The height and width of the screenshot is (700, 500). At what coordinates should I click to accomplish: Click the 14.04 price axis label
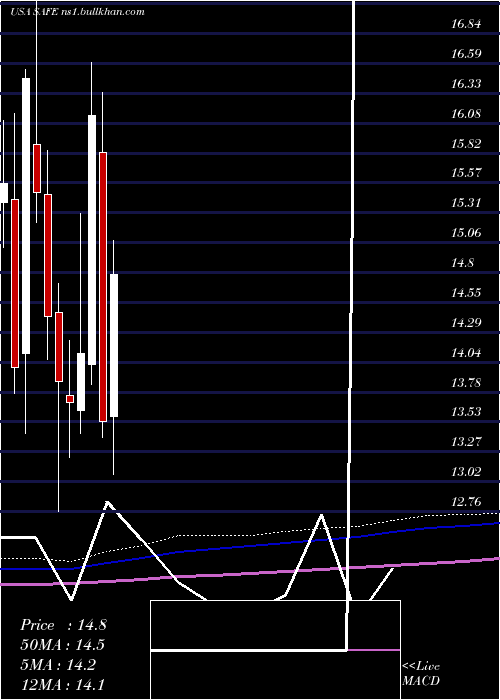pyautogui.click(x=466, y=353)
